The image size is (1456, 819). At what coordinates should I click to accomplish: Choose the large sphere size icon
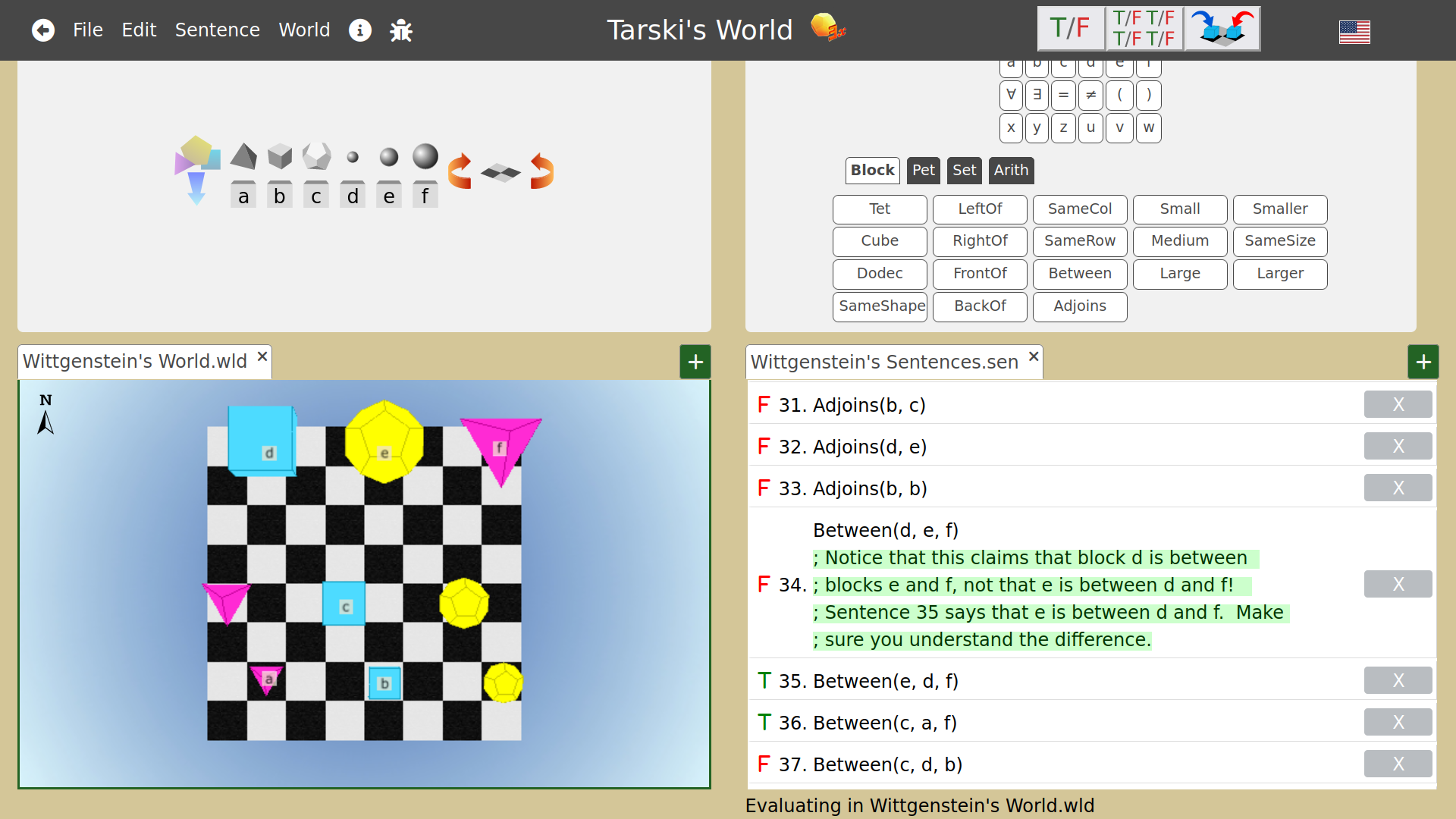(x=425, y=156)
